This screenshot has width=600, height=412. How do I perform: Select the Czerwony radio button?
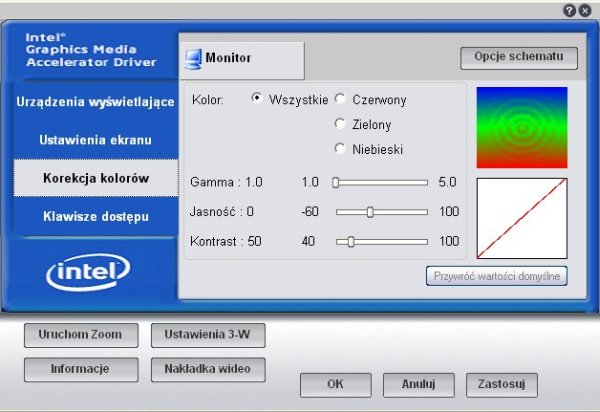pyautogui.click(x=340, y=99)
